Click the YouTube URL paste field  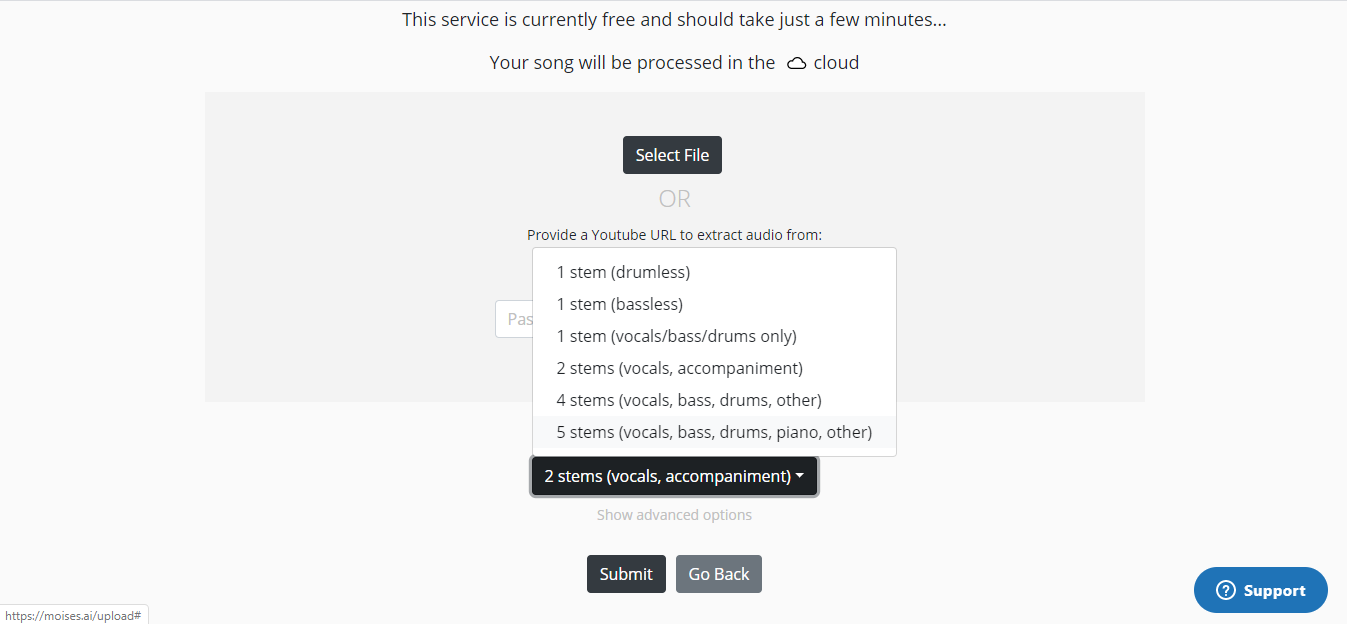pos(513,320)
